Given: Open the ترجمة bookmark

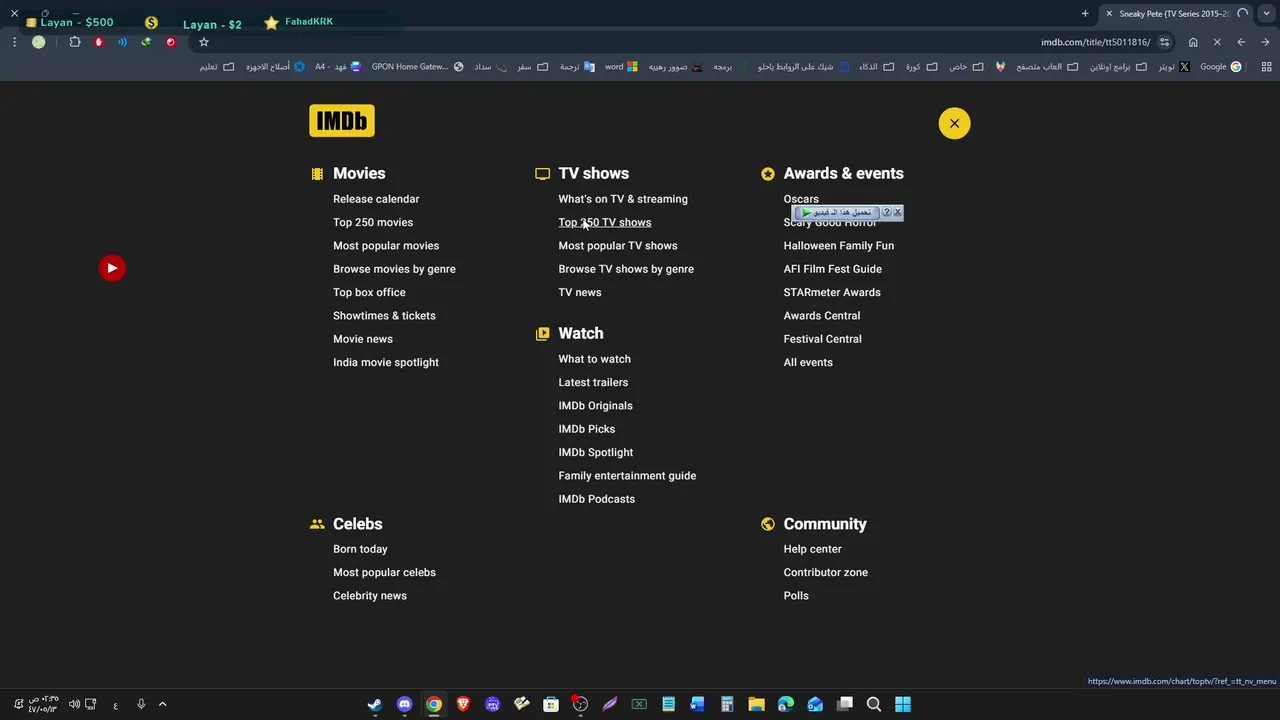Looking at the screenshot, I should [576, 67].
